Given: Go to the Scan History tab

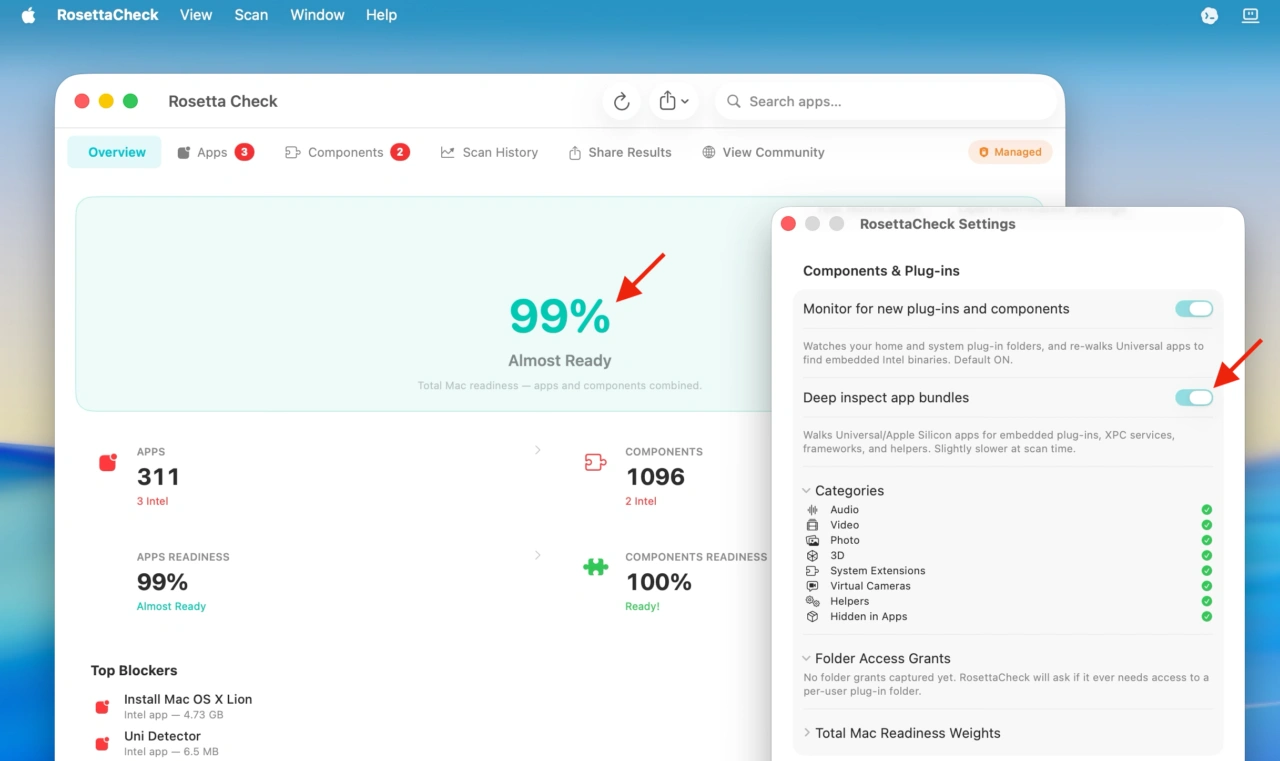Looking at the screenshot, I should (x=489, y=152).
